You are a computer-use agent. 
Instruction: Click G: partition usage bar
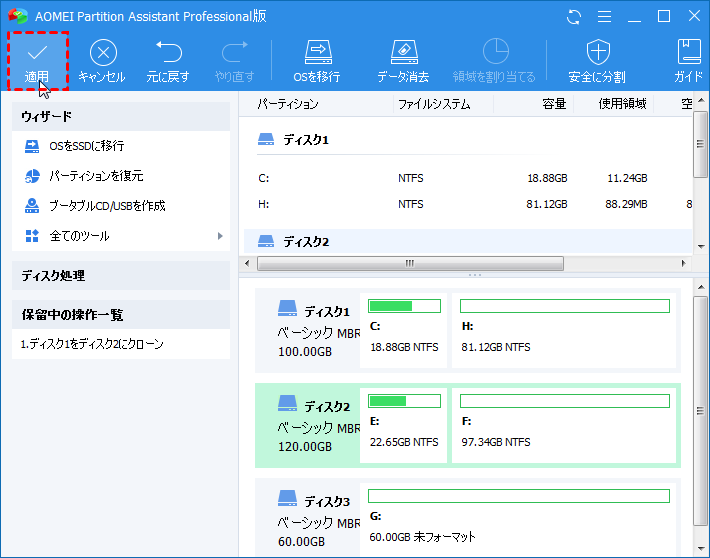click(x=519, y=496)
